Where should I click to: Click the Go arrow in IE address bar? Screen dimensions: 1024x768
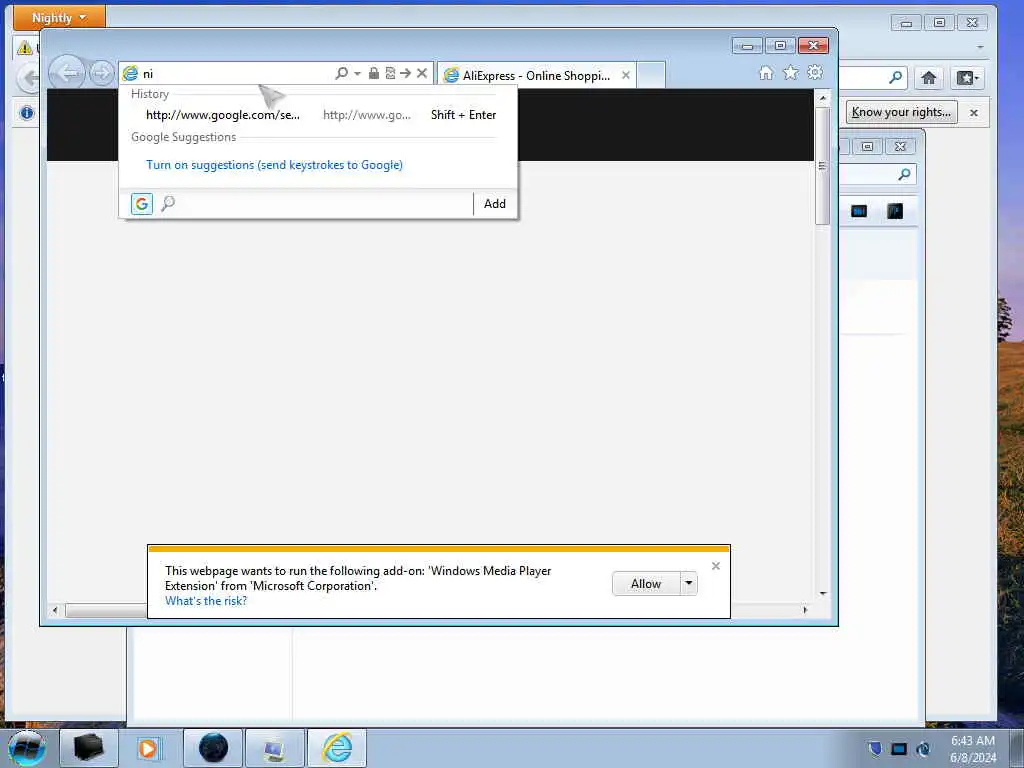pos(406,73)
